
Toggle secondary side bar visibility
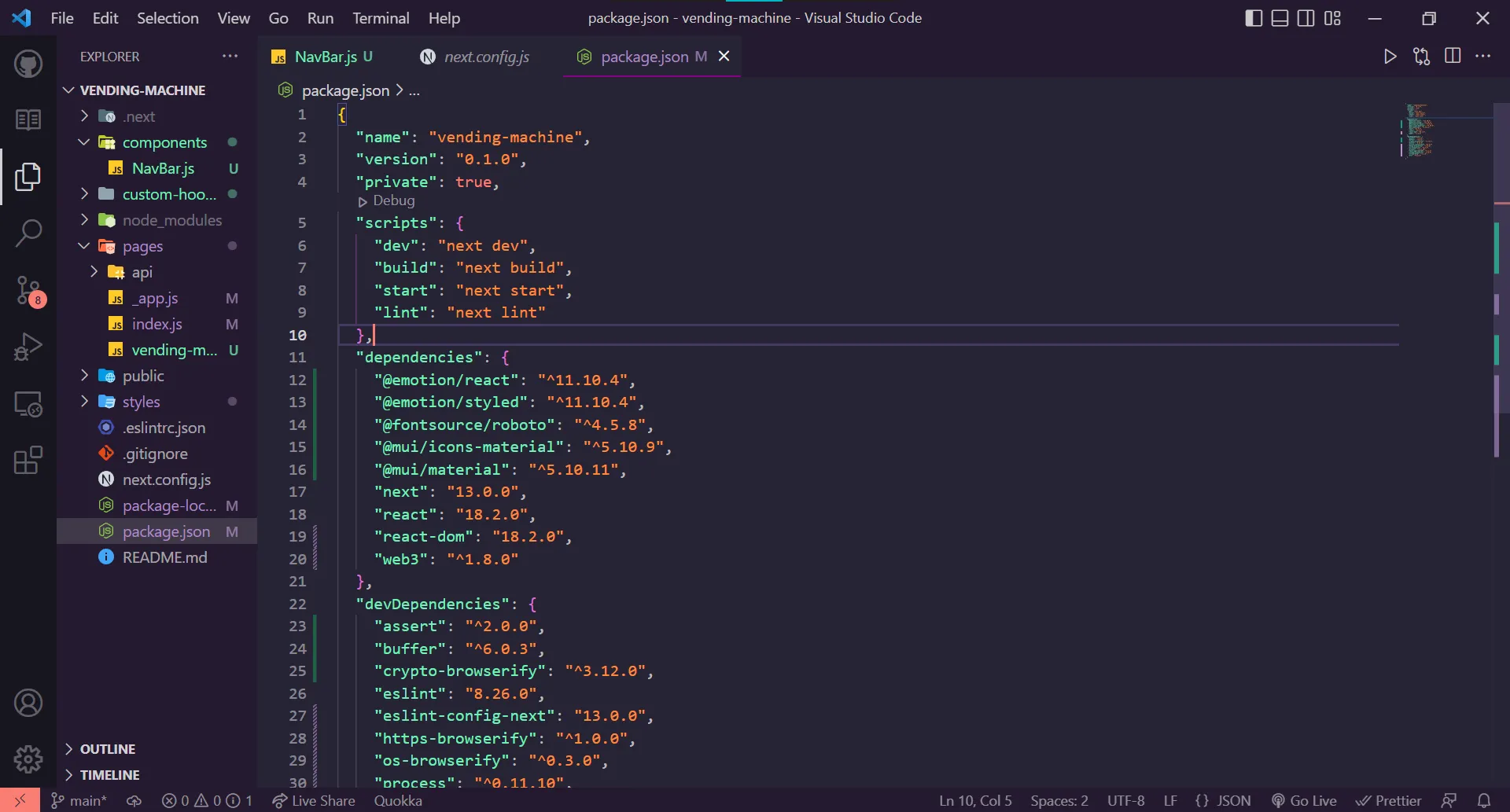coord(1306,18)
